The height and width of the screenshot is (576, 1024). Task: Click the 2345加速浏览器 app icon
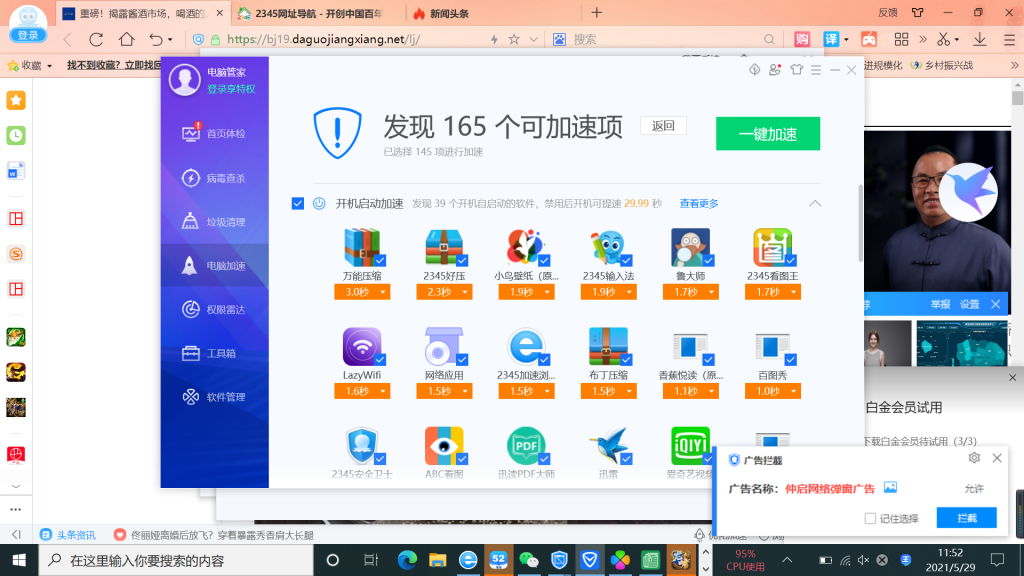(526, 346)
